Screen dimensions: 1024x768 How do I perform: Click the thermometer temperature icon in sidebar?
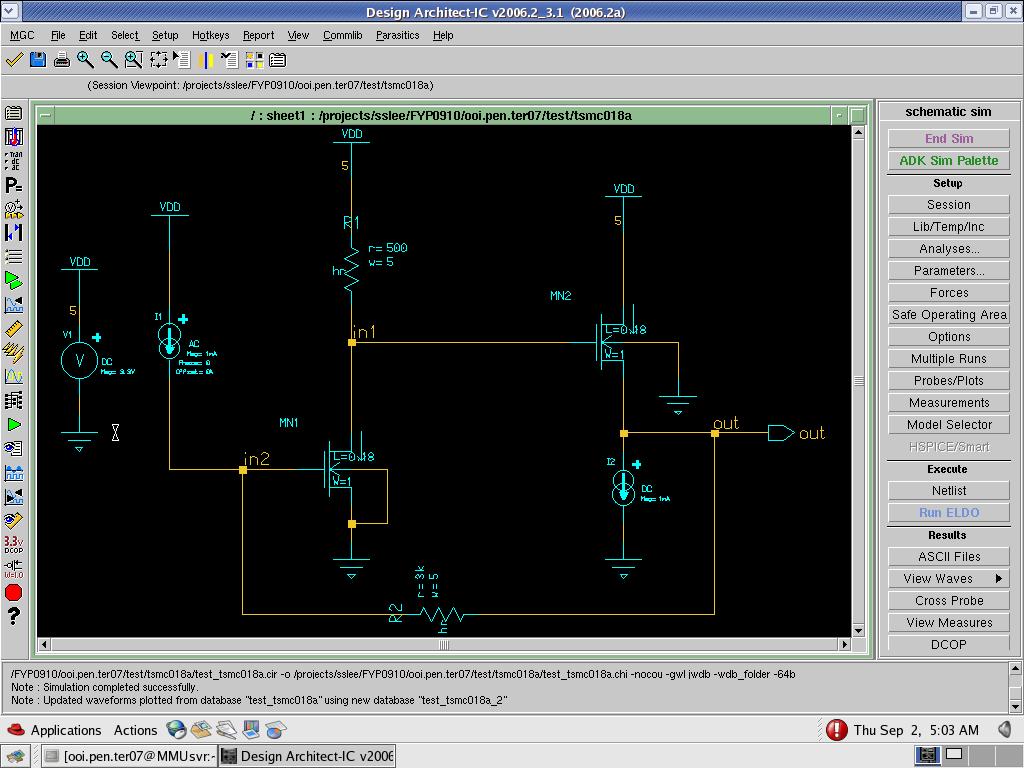coord(14,137)
